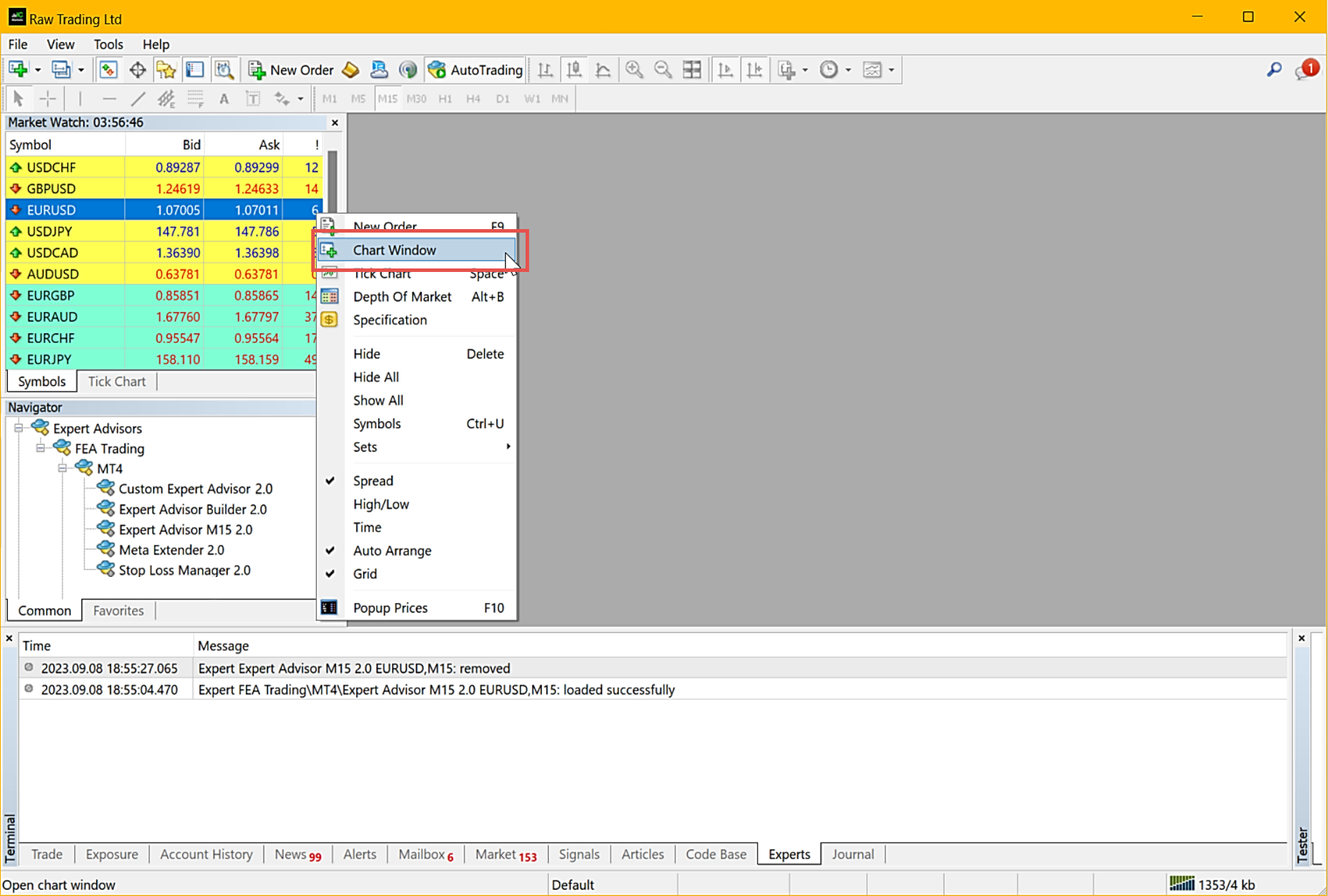Switch to bar chart type icon
This screenshot has height=896, width=1328.
[x=545, y=70]
